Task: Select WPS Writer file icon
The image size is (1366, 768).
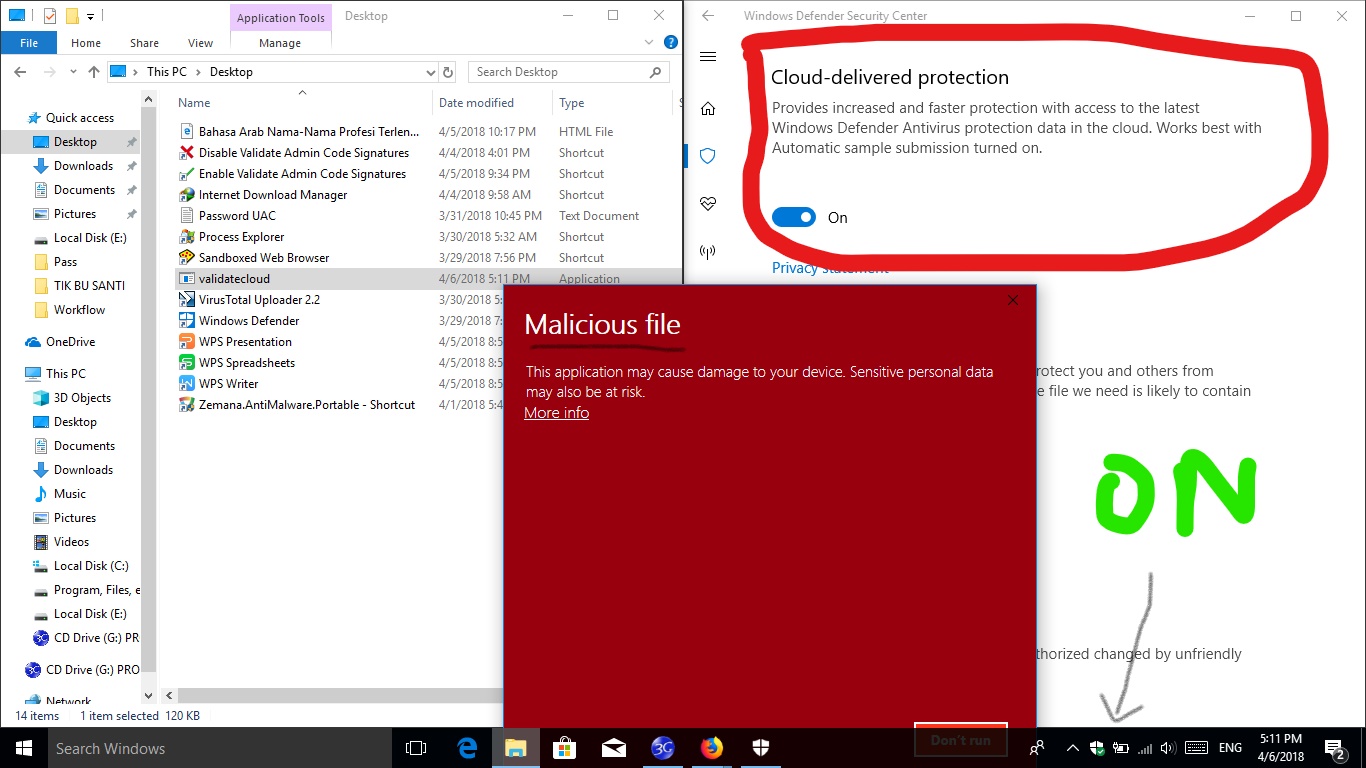Action: 186,384
